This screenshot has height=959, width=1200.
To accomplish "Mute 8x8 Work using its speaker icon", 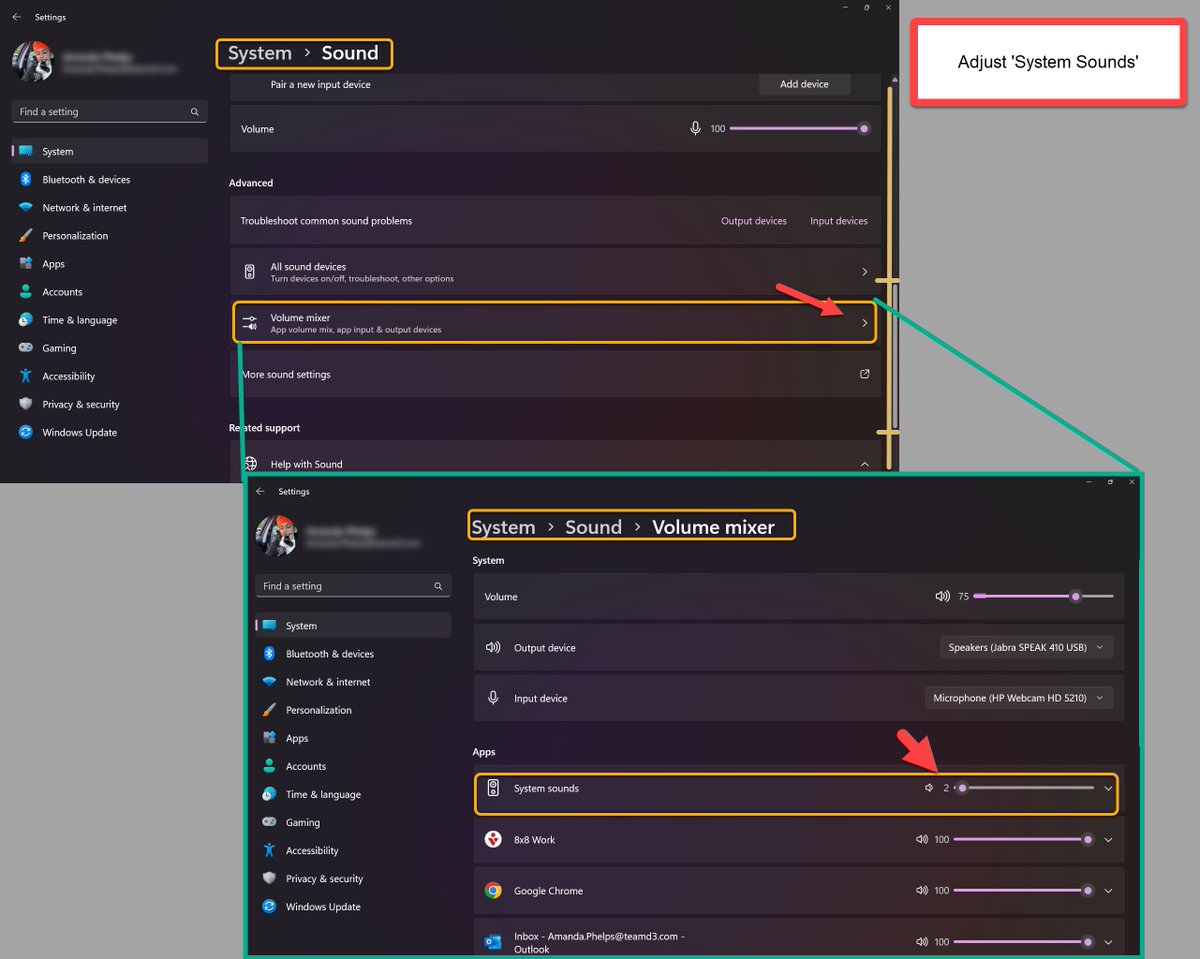I will [x=922, y=840].
